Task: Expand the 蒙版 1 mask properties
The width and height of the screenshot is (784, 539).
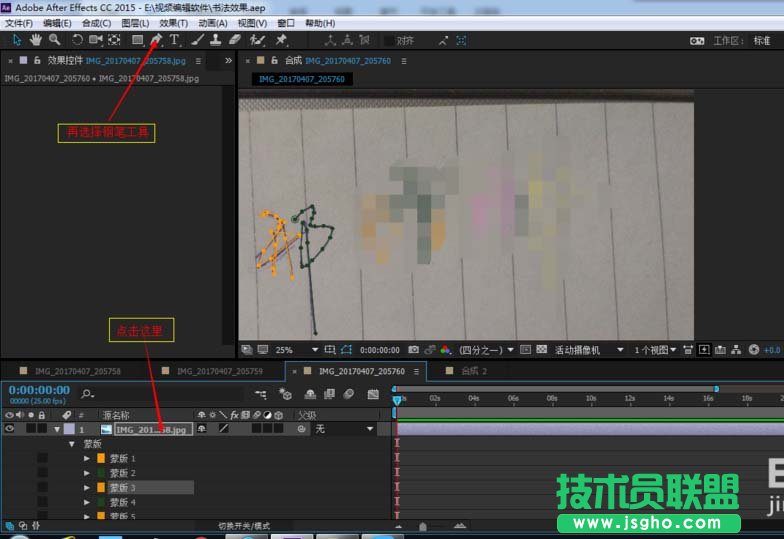Action: [x=87, y=458]
